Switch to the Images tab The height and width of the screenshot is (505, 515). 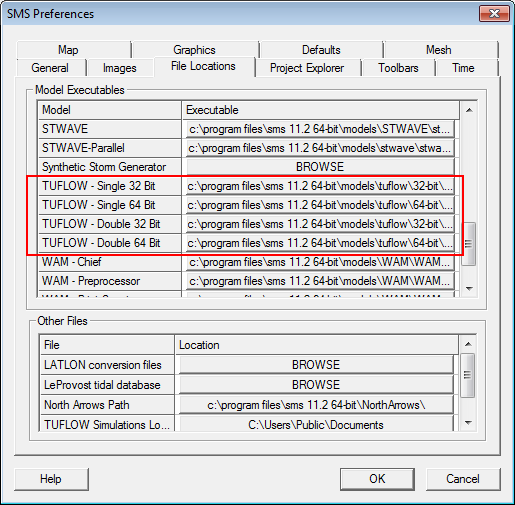pos(120,68)
